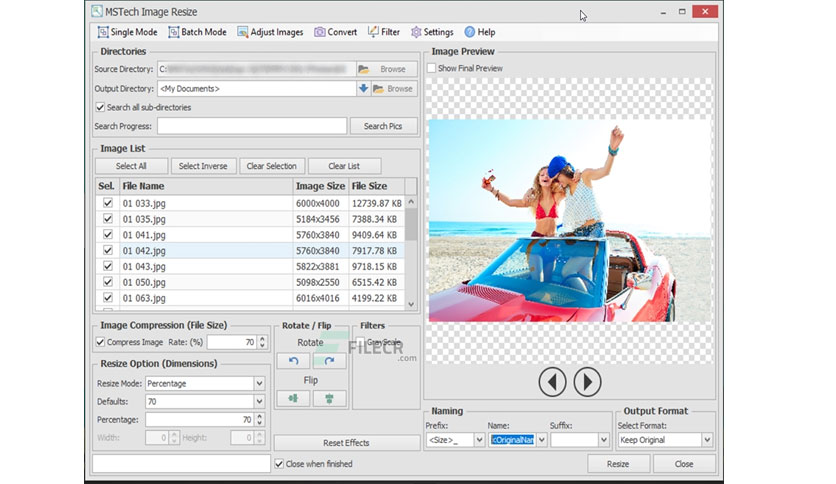The width and height of the screenshot is (836, 484).
Task: Click Select Inverse button
Action: 203,166
